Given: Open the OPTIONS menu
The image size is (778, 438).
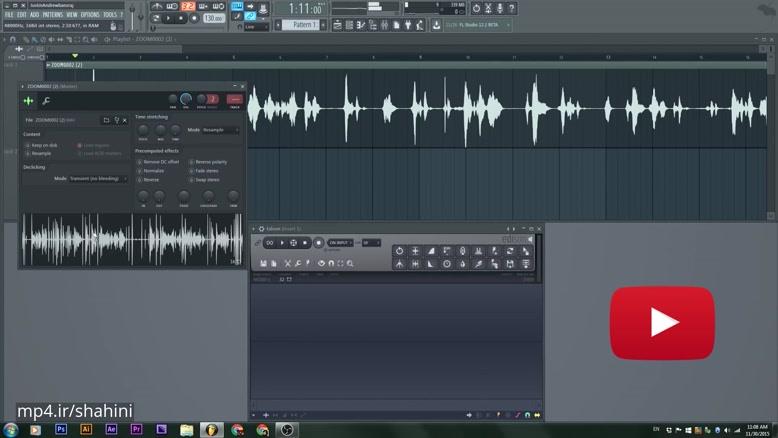Looking at the screenshot, I should click(90, 15).
